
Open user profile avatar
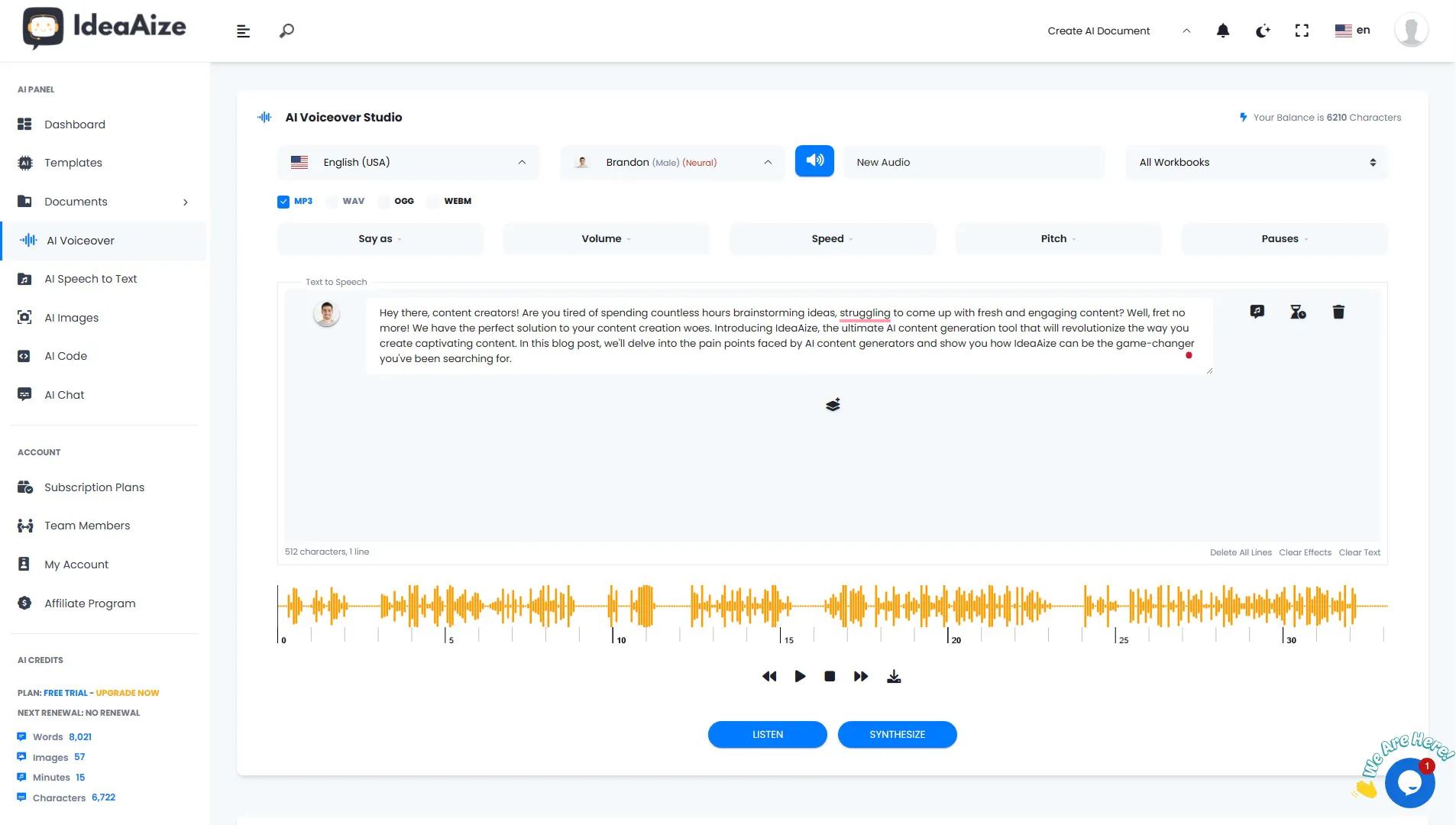(x=1411, y=31)
